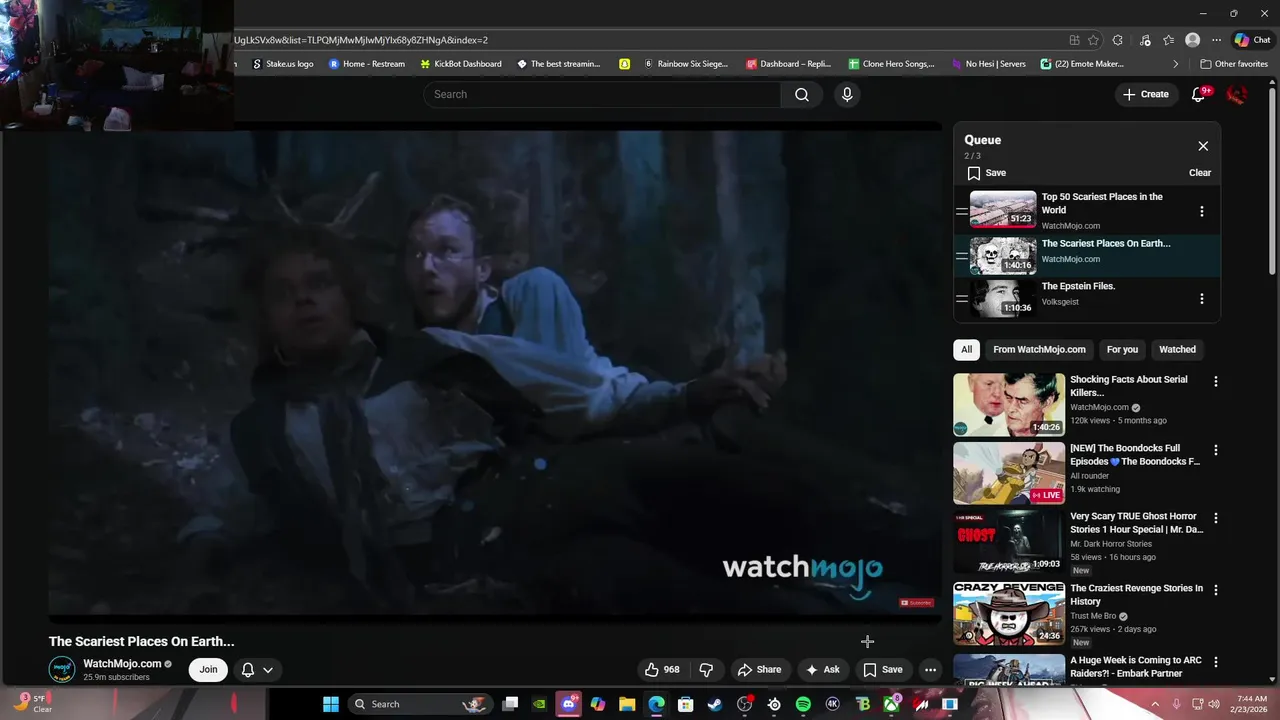Viewport: 1280px width, 720px height.
Task: Clear the video queue
Action: tap(1200, 173)
